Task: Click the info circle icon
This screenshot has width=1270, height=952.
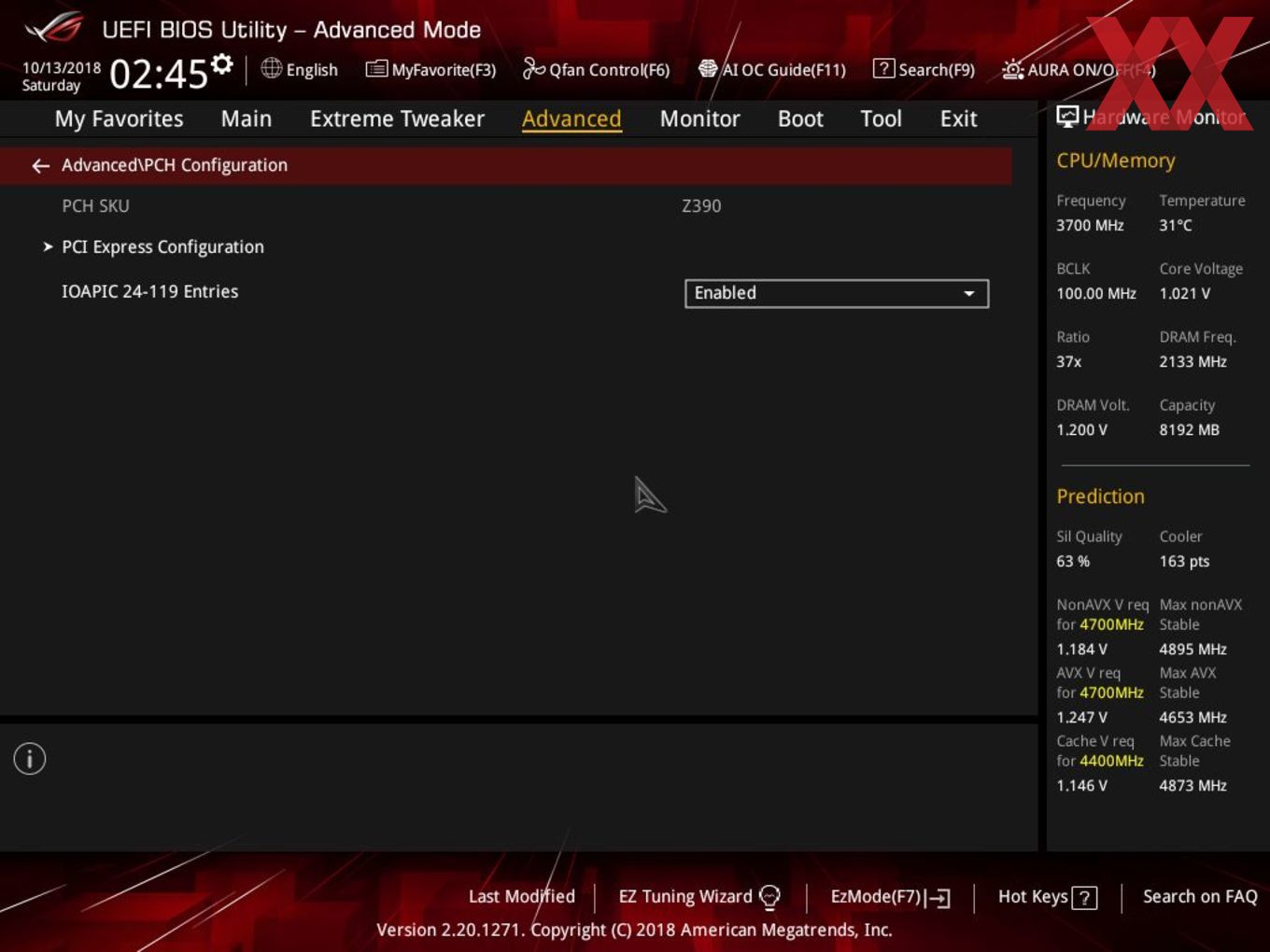Action: tap(30, 759)
